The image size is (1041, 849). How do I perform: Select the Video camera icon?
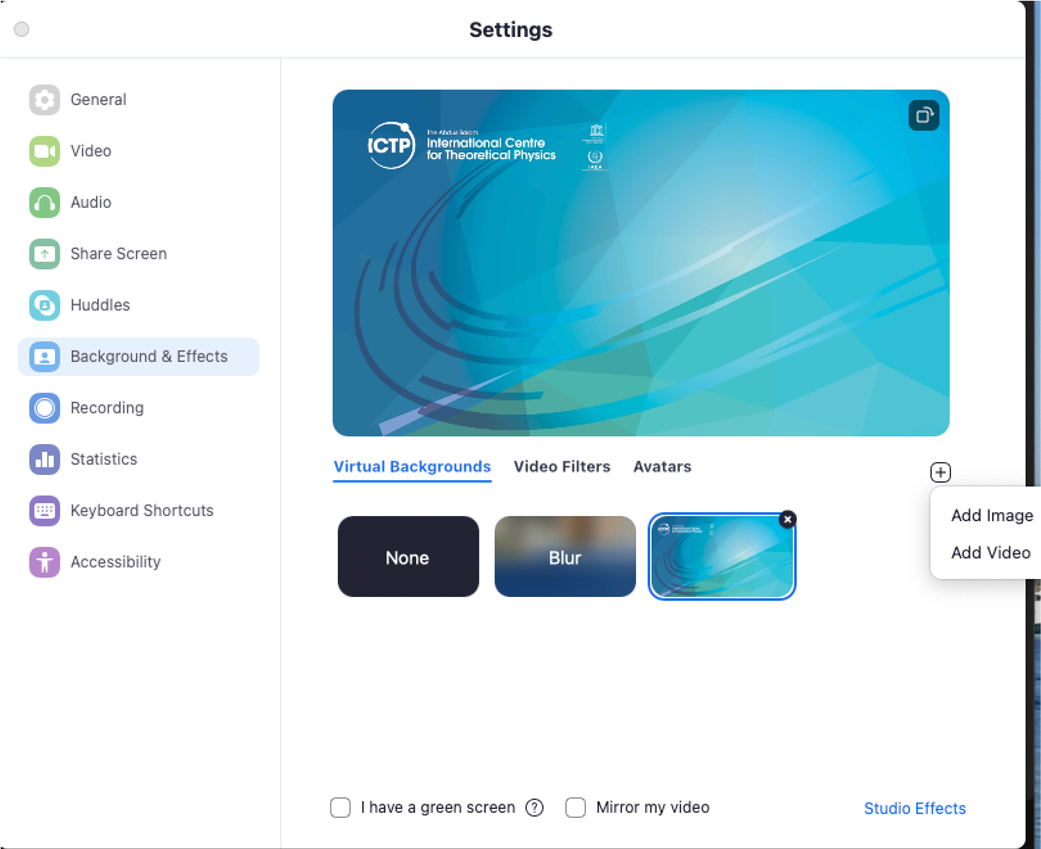coord(44,151)
